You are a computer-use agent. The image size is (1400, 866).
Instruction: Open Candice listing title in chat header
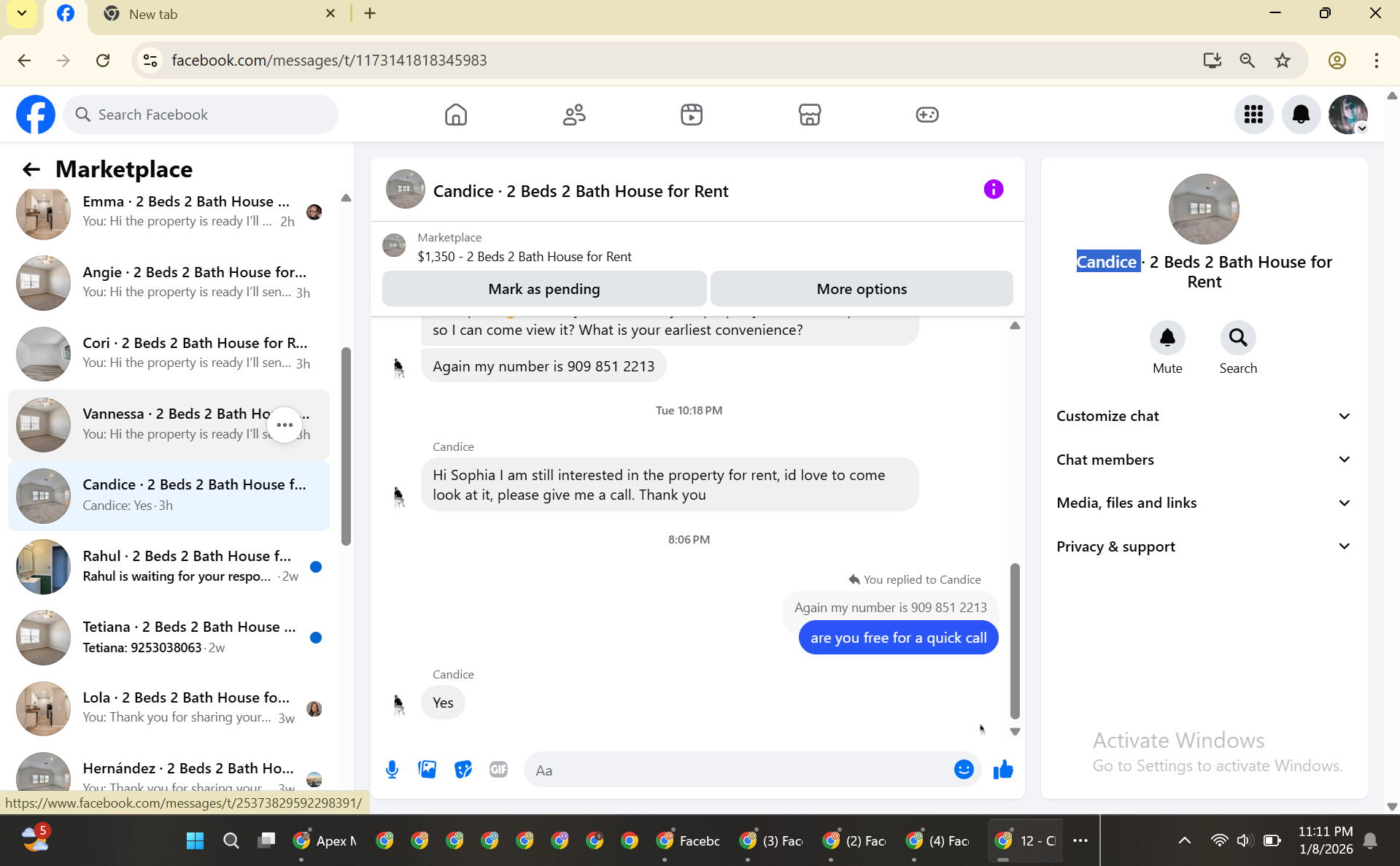point(581,191)
